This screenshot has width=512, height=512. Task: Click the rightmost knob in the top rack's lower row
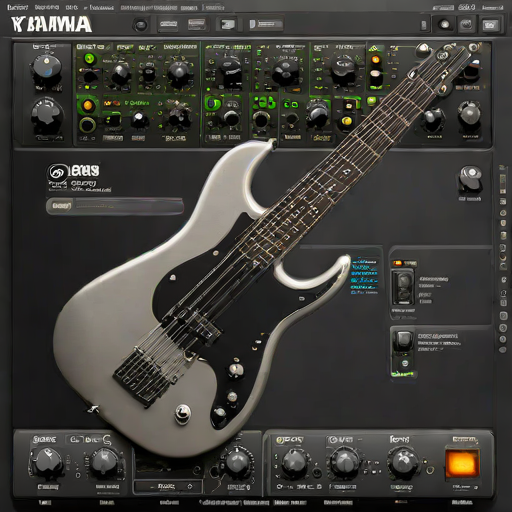pos(469,113)
